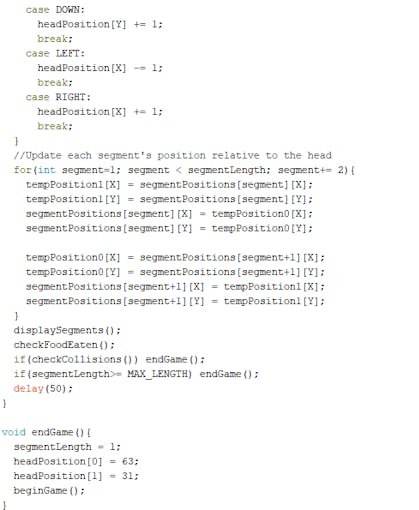
Task: Click the beginGame() call
Action: (x=49, y=491)
